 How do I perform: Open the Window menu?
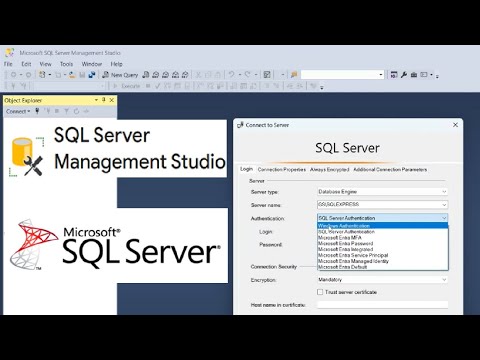[x=92, y=64]
